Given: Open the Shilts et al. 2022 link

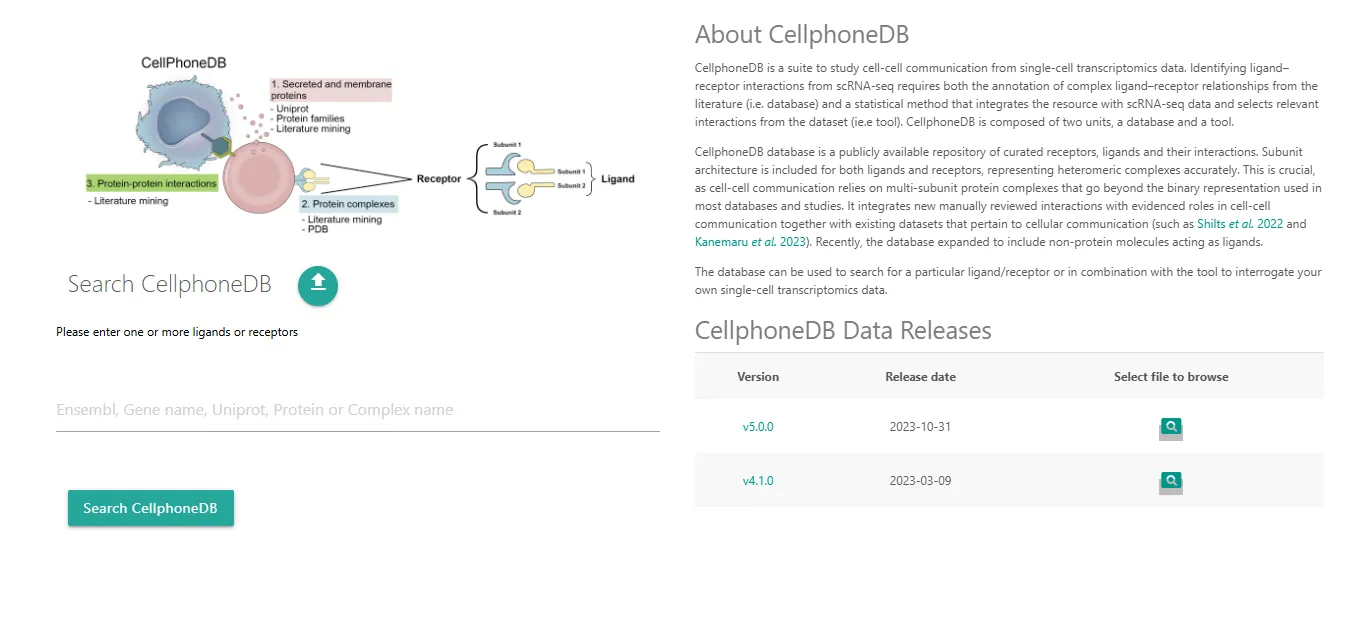Looking at the screenshot, I should pos(1240,224).
